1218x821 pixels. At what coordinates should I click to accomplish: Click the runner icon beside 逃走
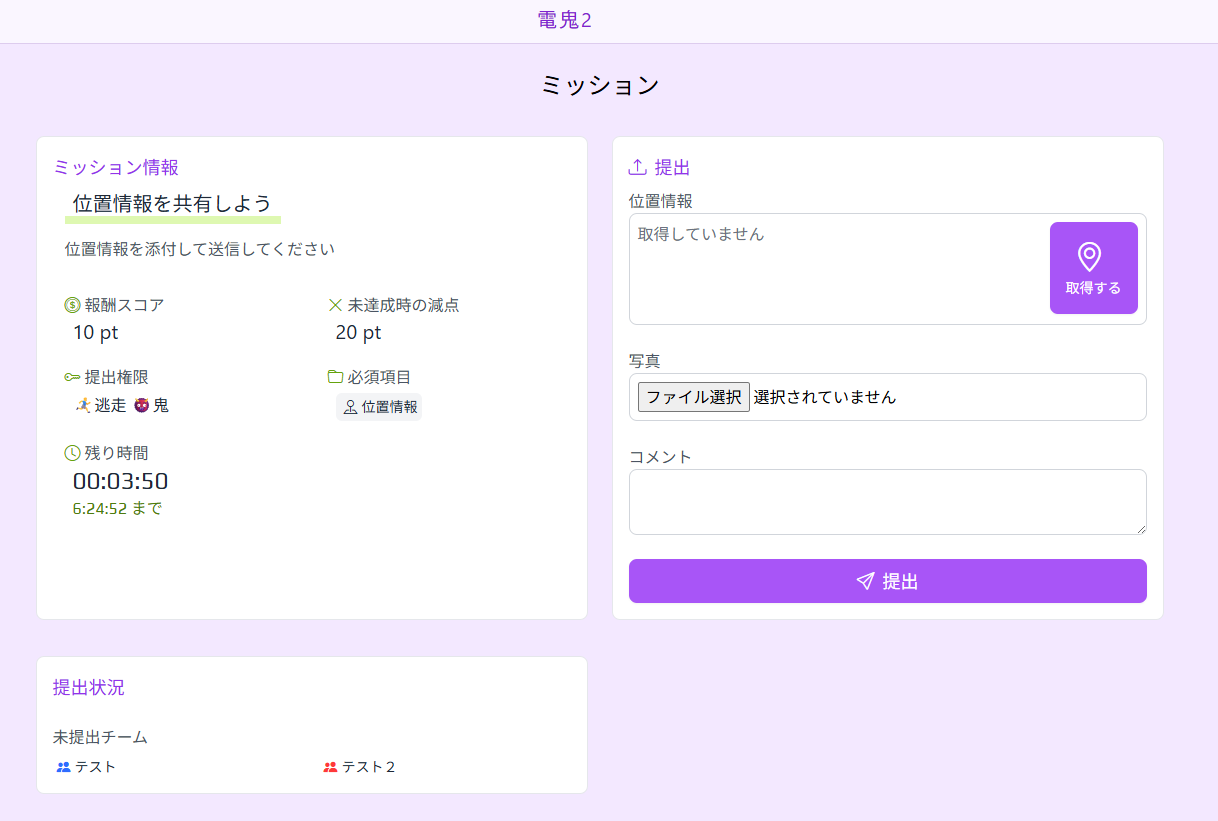tap(83, 405)
